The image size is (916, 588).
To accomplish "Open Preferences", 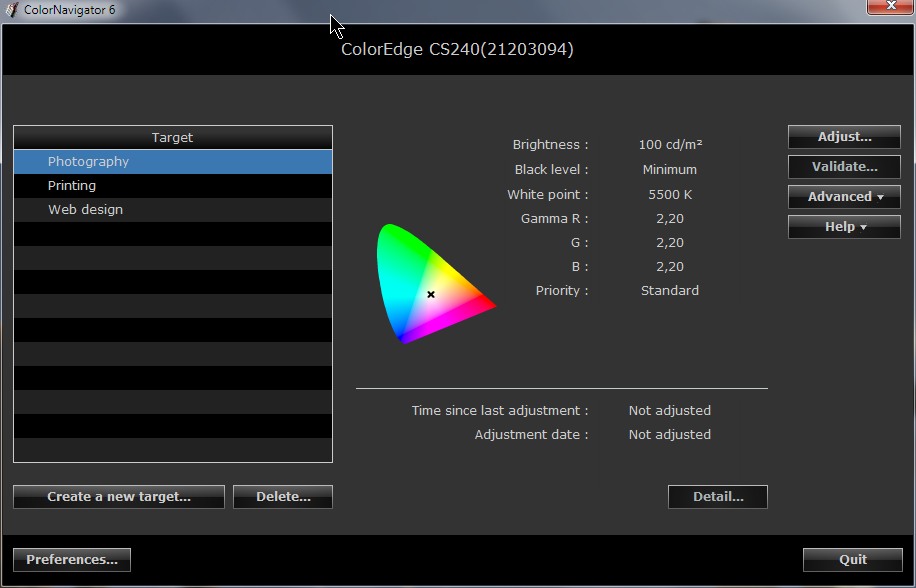I will (x=72, y=559).
